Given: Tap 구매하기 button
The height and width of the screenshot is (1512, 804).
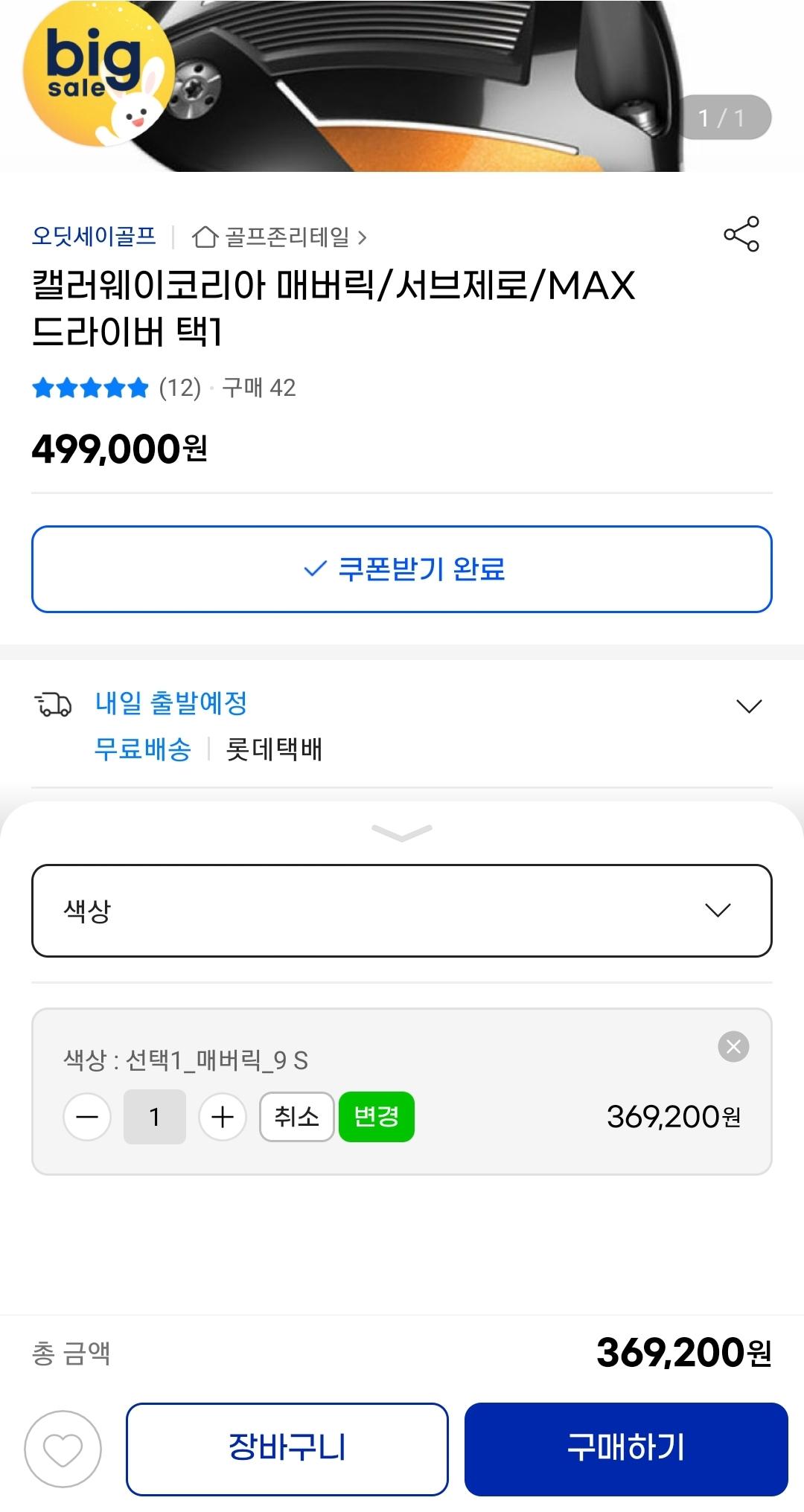Looking at the screenshot, I should (626, 1448).
